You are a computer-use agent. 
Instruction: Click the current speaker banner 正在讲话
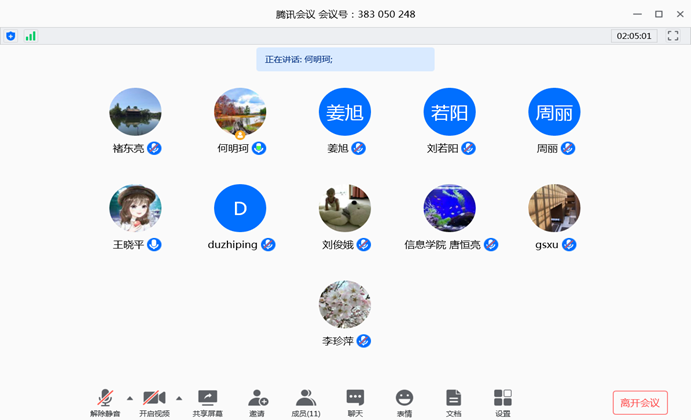[345, 60]
